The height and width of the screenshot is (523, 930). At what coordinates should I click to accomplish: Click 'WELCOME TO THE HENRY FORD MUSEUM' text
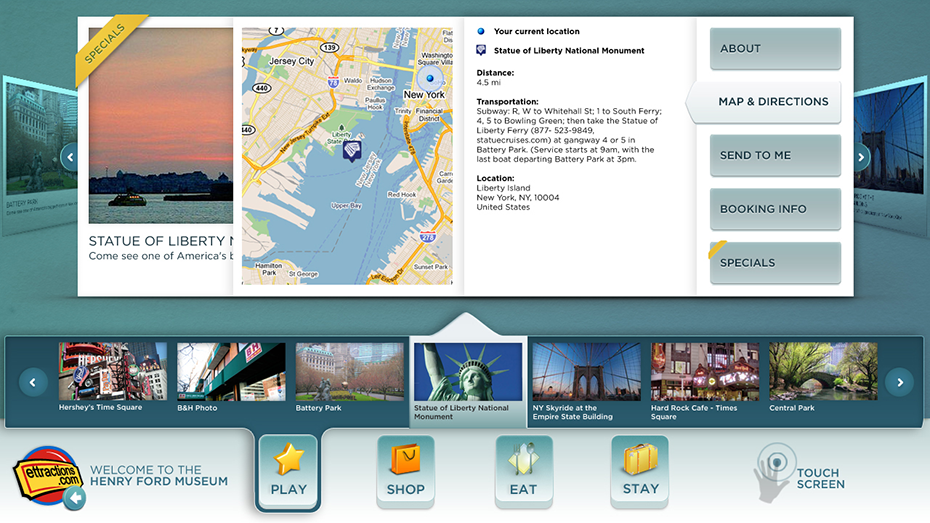coord(159,476)
